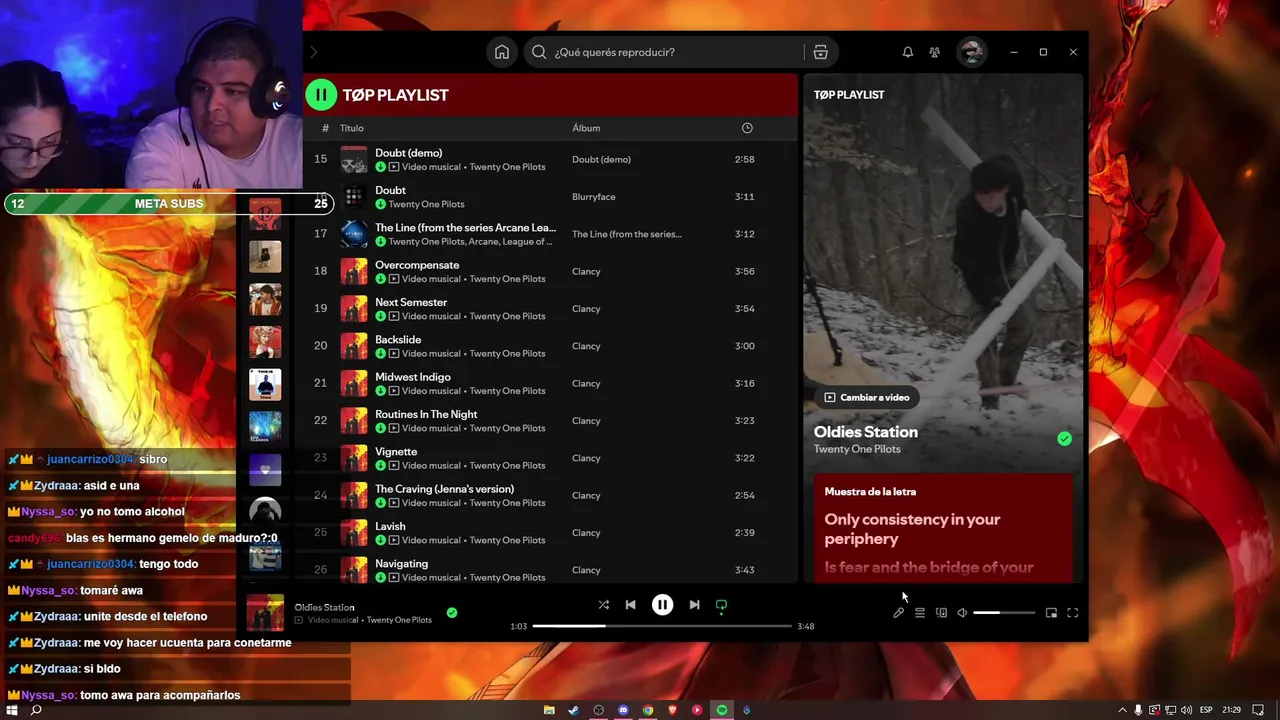1280x720 pixels.
Task: Sort by the 'Título' column header
Action: point(352,128)
